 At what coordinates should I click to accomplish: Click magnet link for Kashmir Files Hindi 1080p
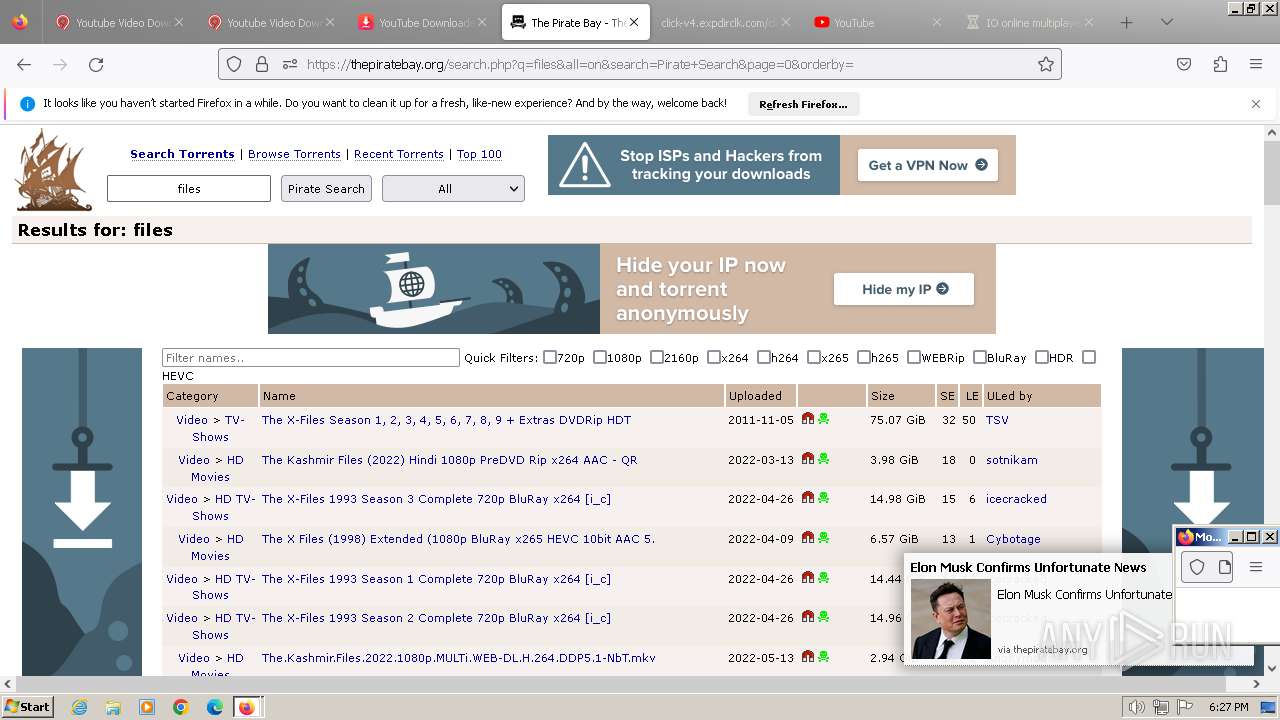point(808,459)
